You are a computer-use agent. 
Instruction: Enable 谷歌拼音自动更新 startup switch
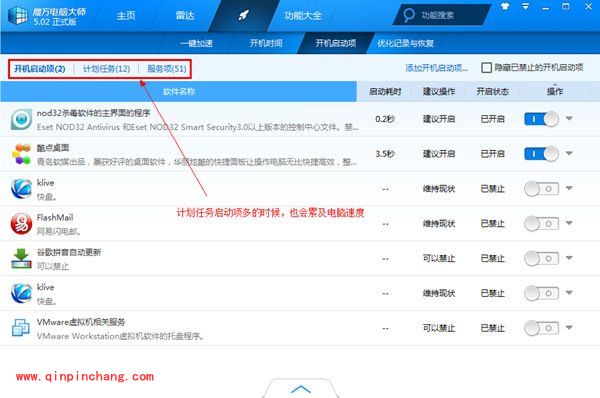(x=541, y=258)
